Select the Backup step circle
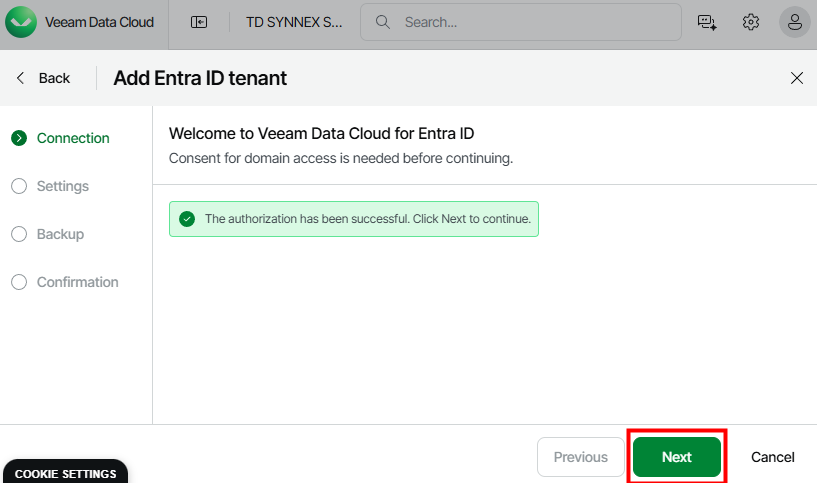 19,234
